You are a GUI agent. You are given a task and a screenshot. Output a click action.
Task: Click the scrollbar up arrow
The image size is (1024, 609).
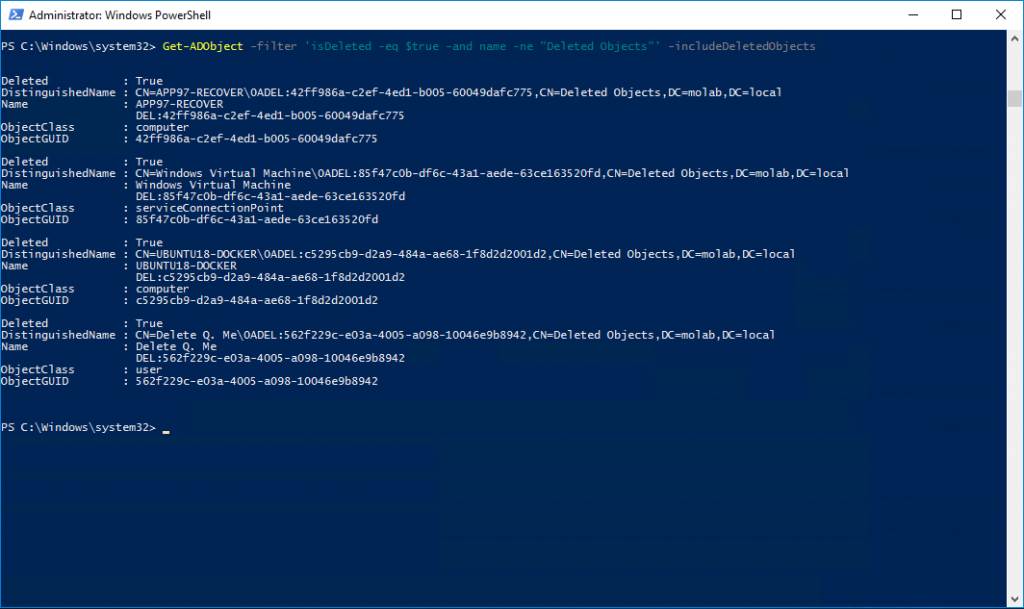pos(1015,38)
